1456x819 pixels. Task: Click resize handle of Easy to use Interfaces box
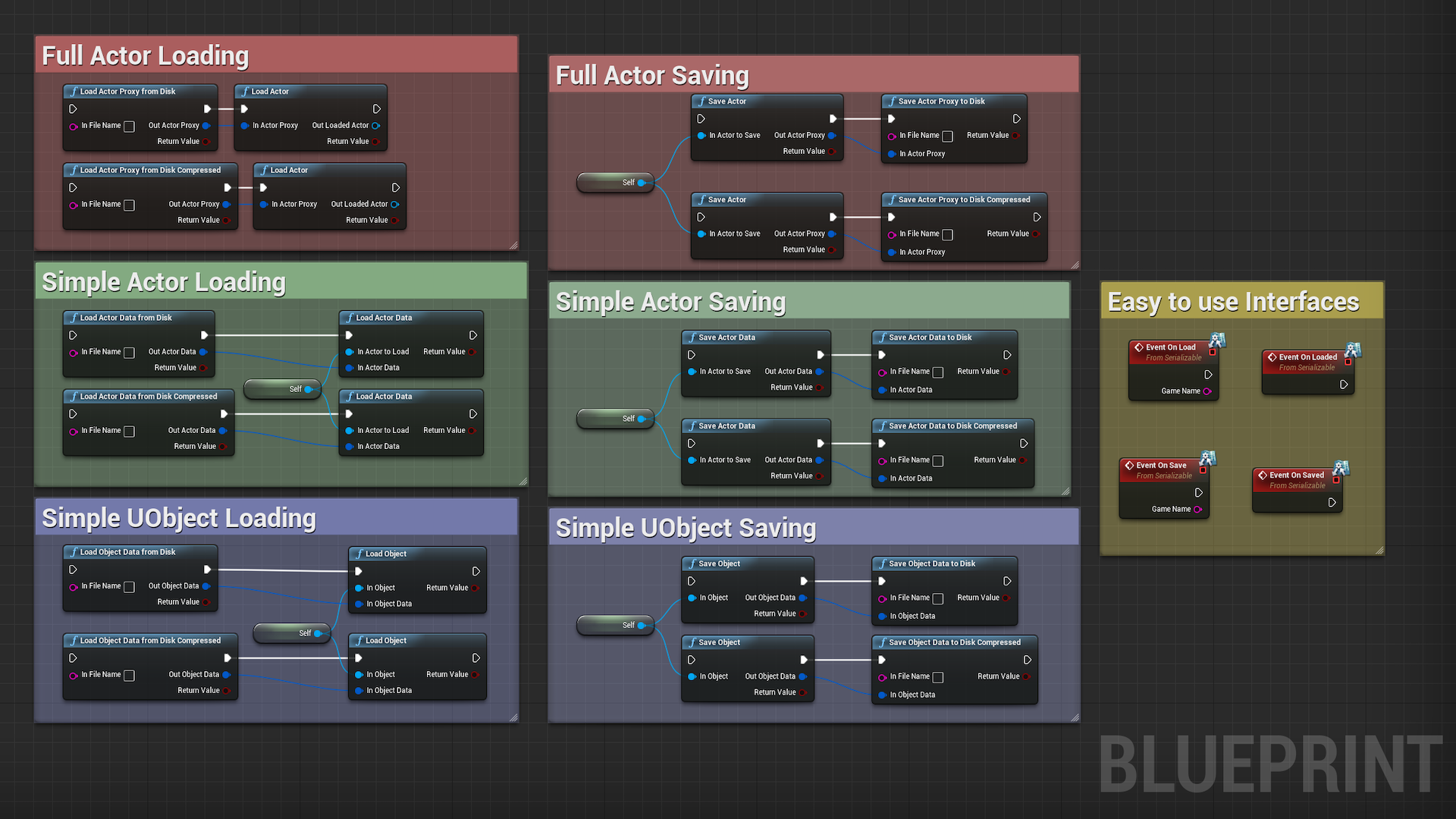pos(1379,551)
